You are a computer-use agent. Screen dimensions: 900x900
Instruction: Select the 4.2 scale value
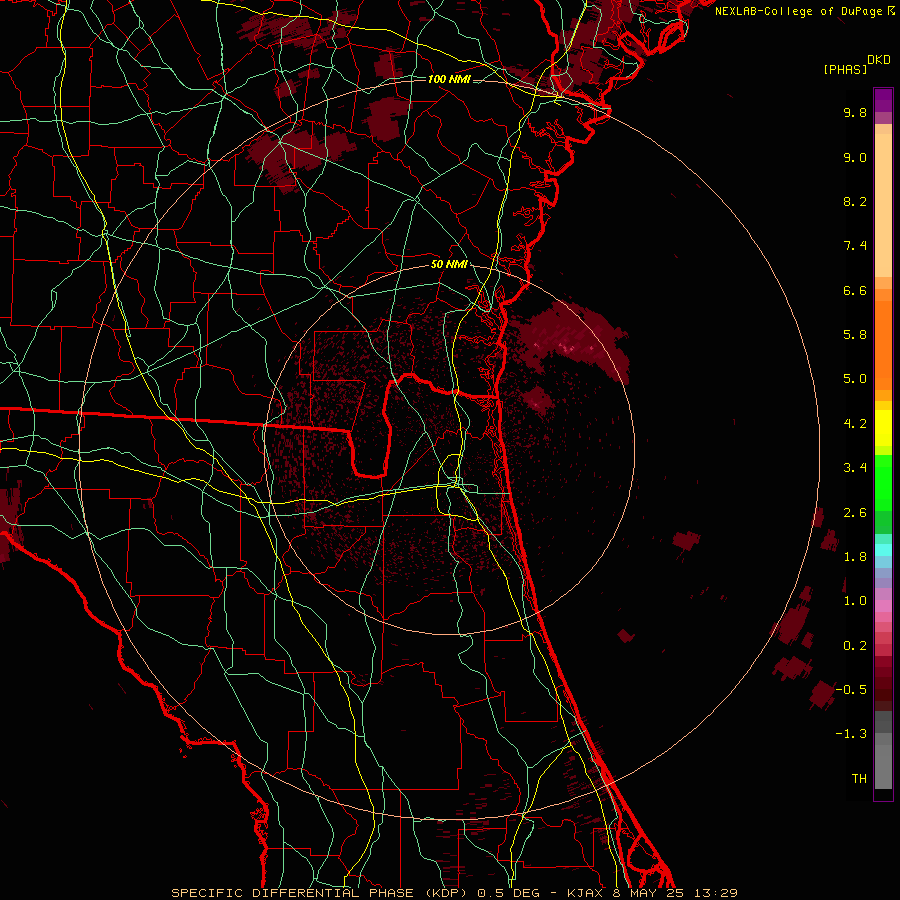tap(855, 424)
